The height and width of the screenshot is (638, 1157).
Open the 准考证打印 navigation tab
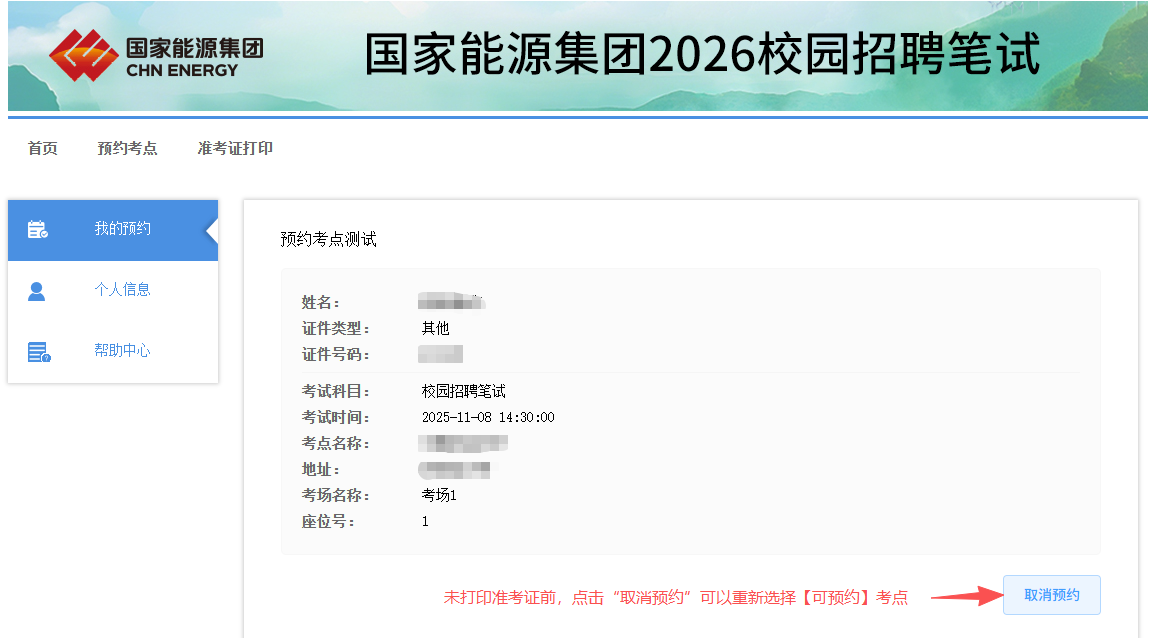[235, 148]
